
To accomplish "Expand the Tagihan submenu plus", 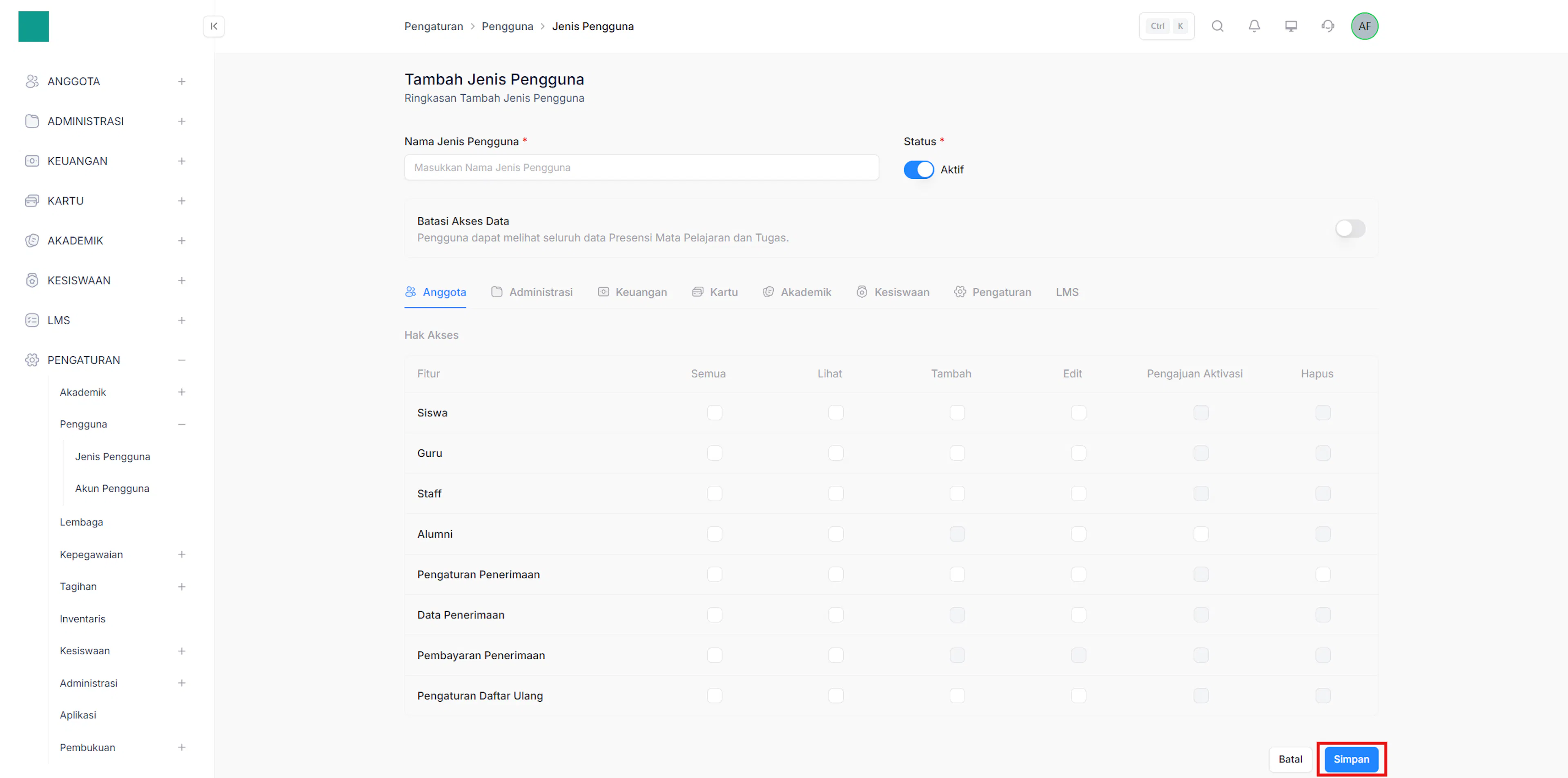I will 181,587.
